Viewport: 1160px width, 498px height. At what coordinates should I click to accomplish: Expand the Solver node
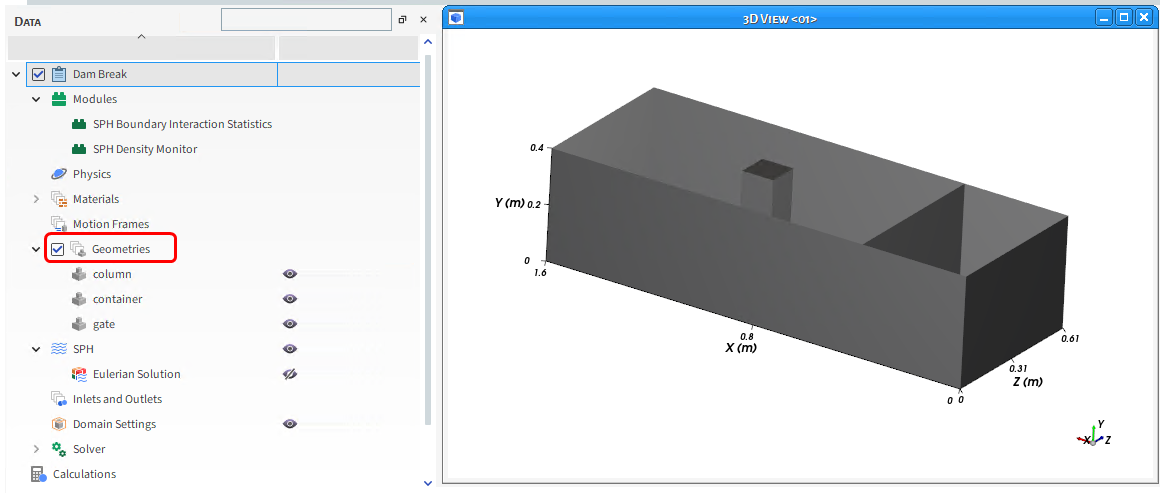[x=36, y=449]
